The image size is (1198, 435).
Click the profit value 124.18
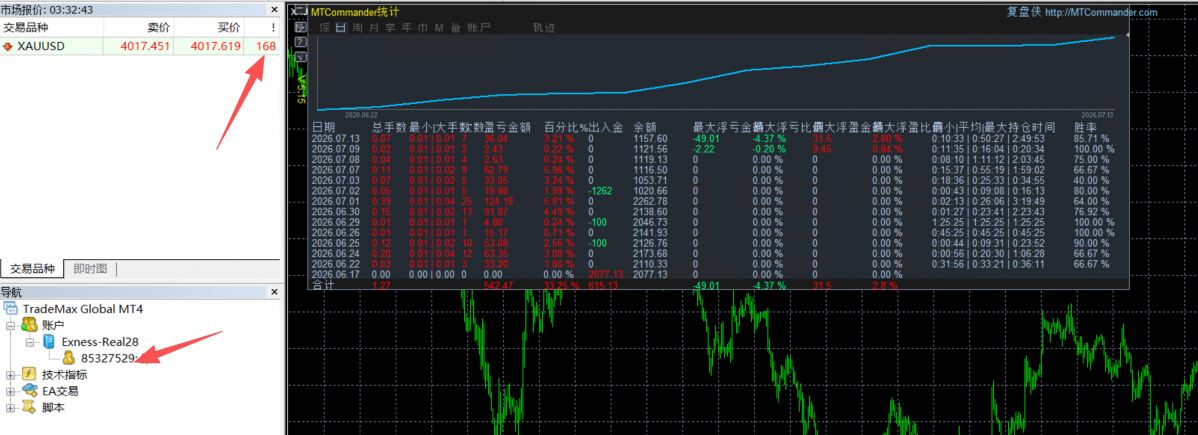pos(499,202)
